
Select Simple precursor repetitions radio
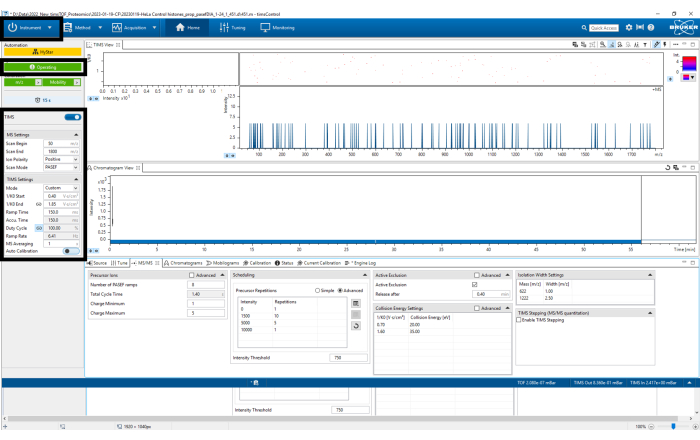tap(317, 291)
